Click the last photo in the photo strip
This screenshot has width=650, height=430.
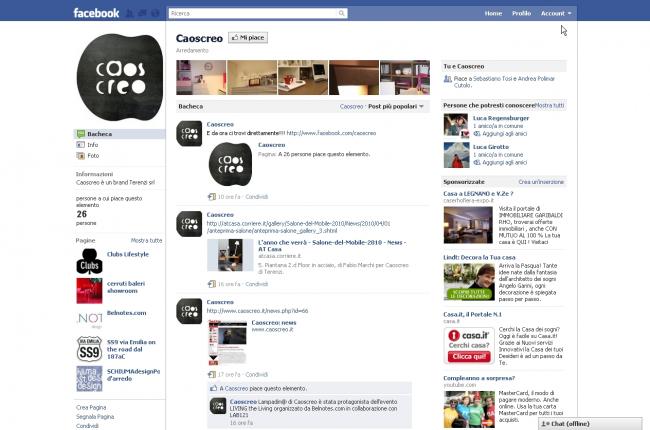click(x=405, y=78)
